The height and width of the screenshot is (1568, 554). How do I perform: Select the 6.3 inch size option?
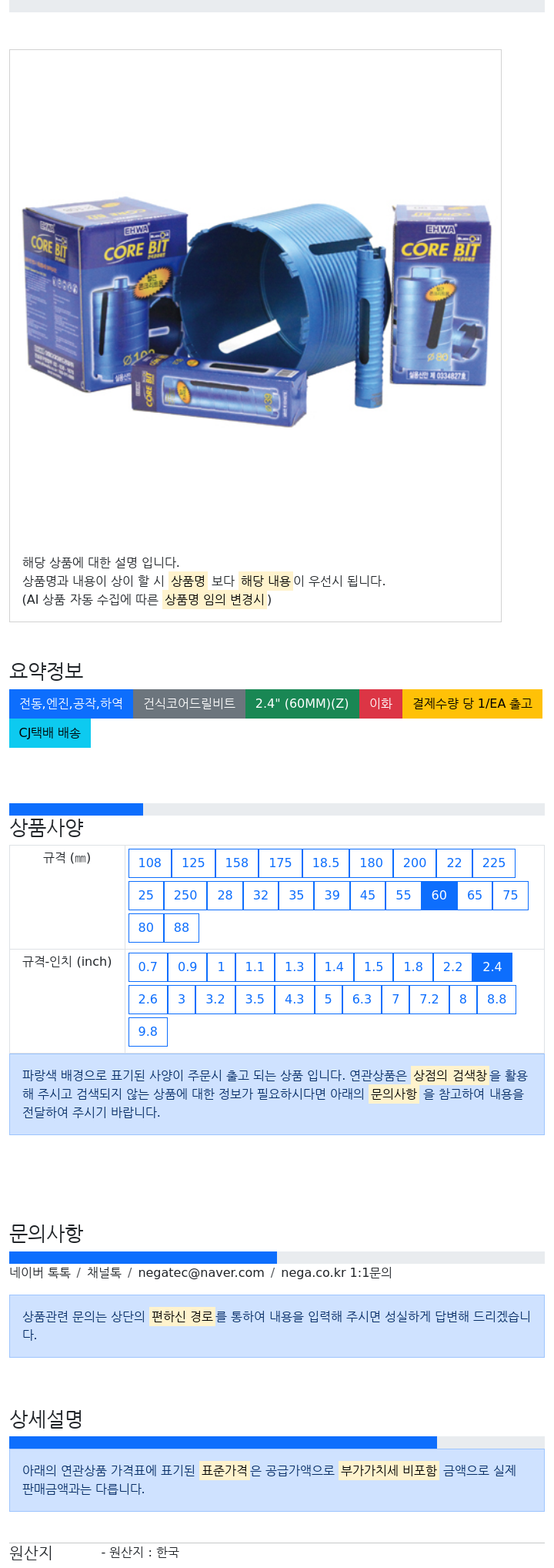click(x=362, y=1000)
